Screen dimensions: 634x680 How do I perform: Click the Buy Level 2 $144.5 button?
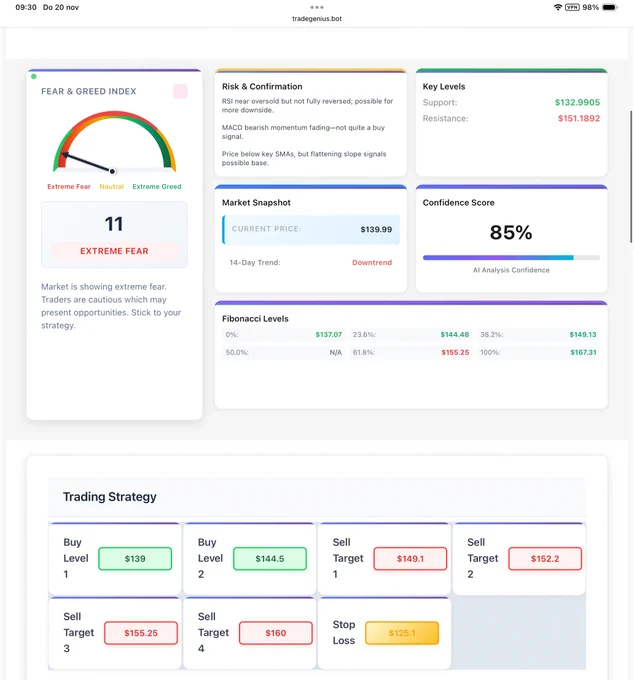point(270,559)
